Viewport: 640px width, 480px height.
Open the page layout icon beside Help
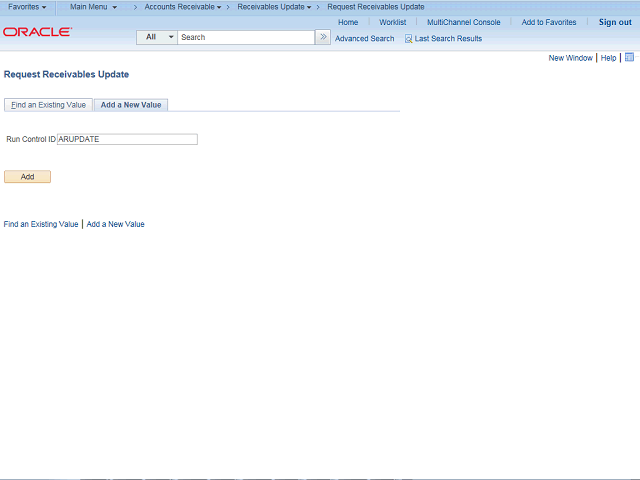click(629, 58)
